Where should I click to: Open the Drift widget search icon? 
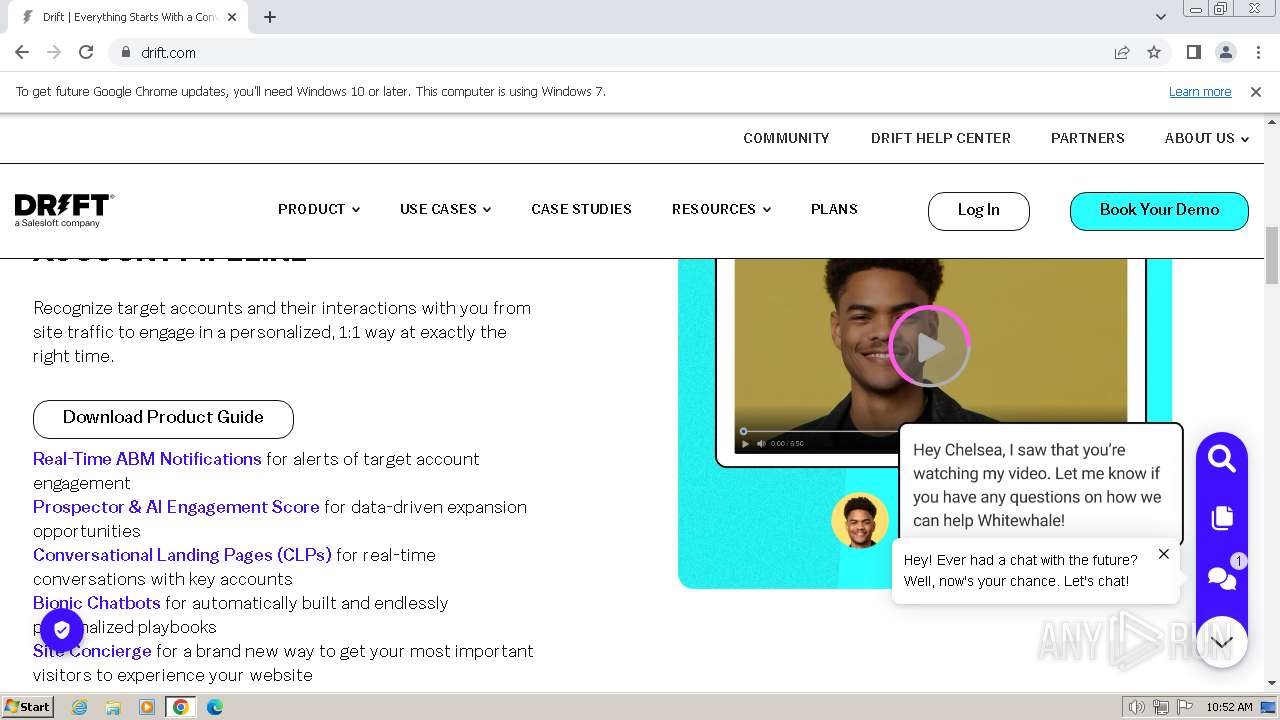[x=1221, y=459]
